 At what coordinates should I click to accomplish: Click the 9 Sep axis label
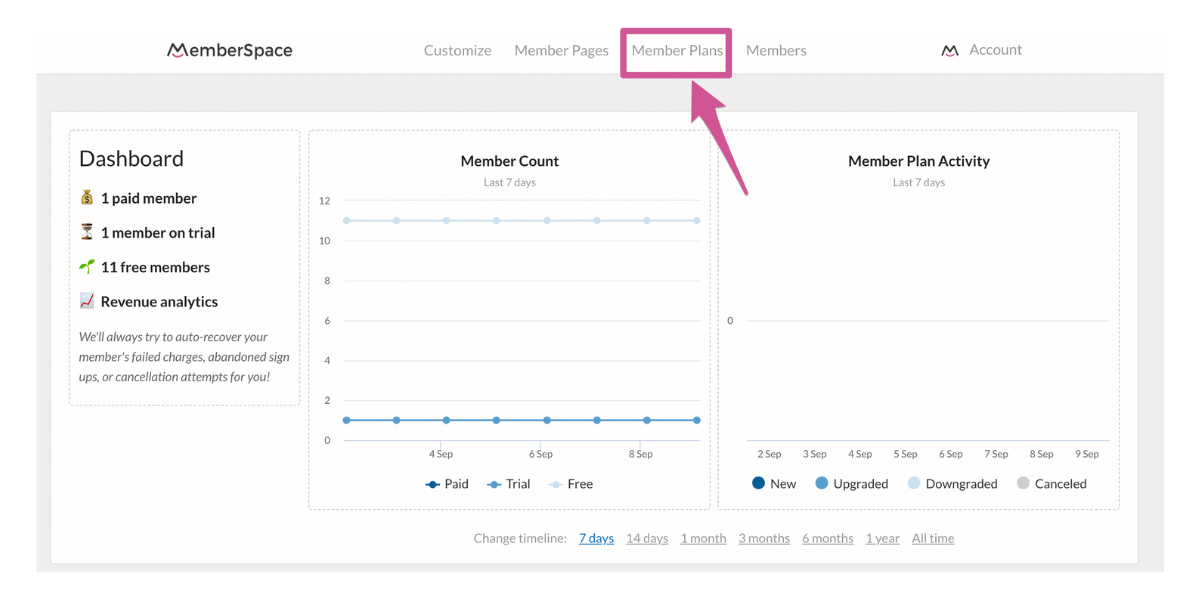click(1087, 454)
